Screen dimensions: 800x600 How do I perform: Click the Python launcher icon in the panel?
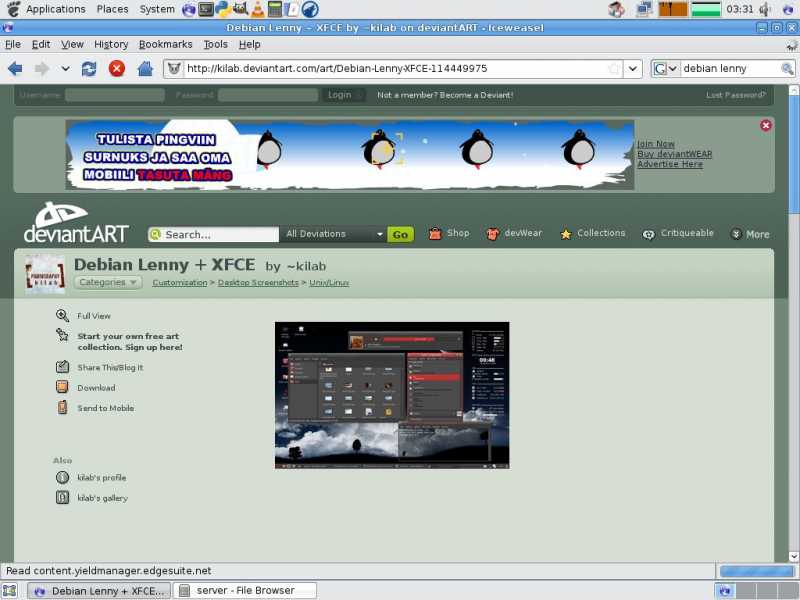pyautogui.click(x=223, y=9)
